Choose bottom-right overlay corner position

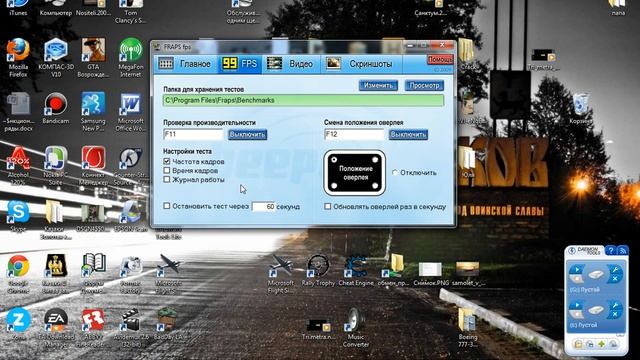(x=375, y=186)
